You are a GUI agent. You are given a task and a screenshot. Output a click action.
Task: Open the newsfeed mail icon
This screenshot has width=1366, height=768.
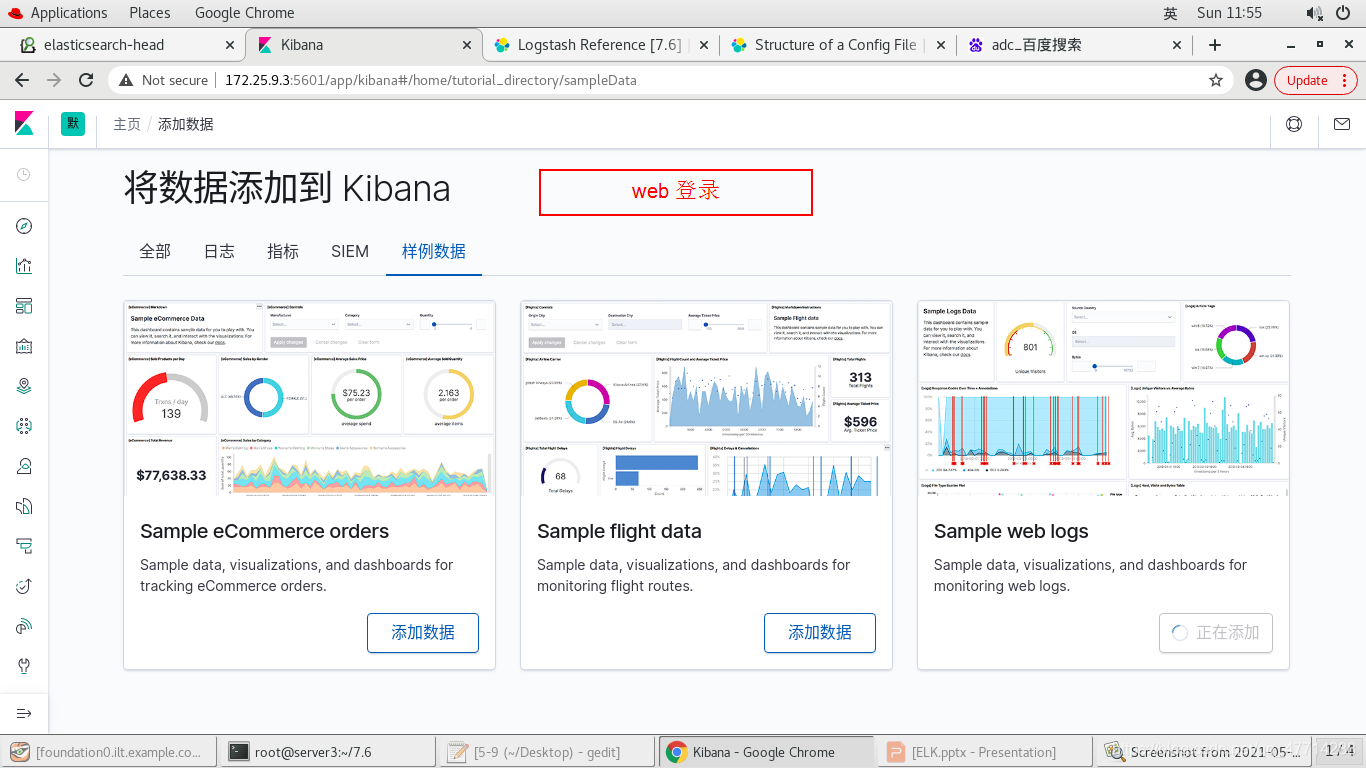point(1342,124)
